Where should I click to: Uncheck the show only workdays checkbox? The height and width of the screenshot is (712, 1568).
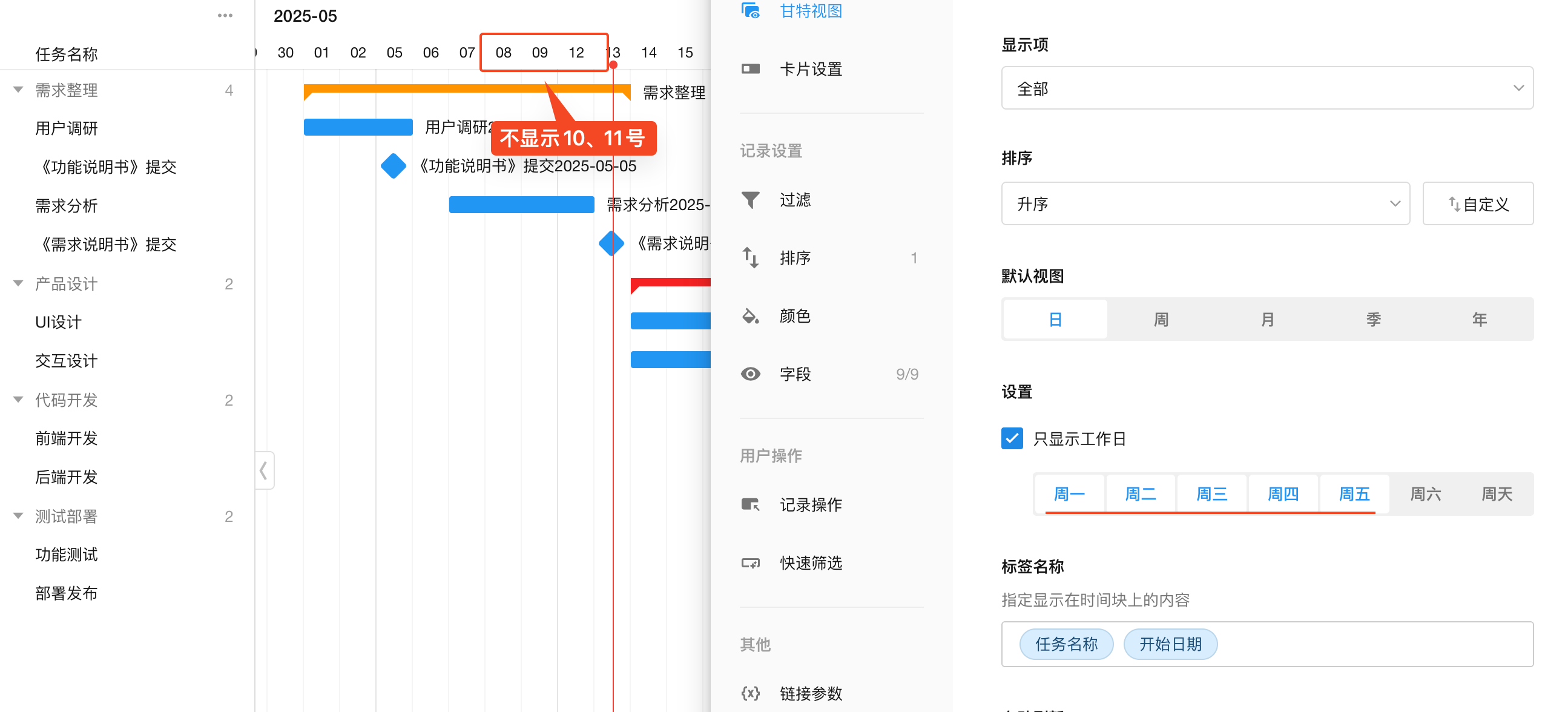[1012, 438]
